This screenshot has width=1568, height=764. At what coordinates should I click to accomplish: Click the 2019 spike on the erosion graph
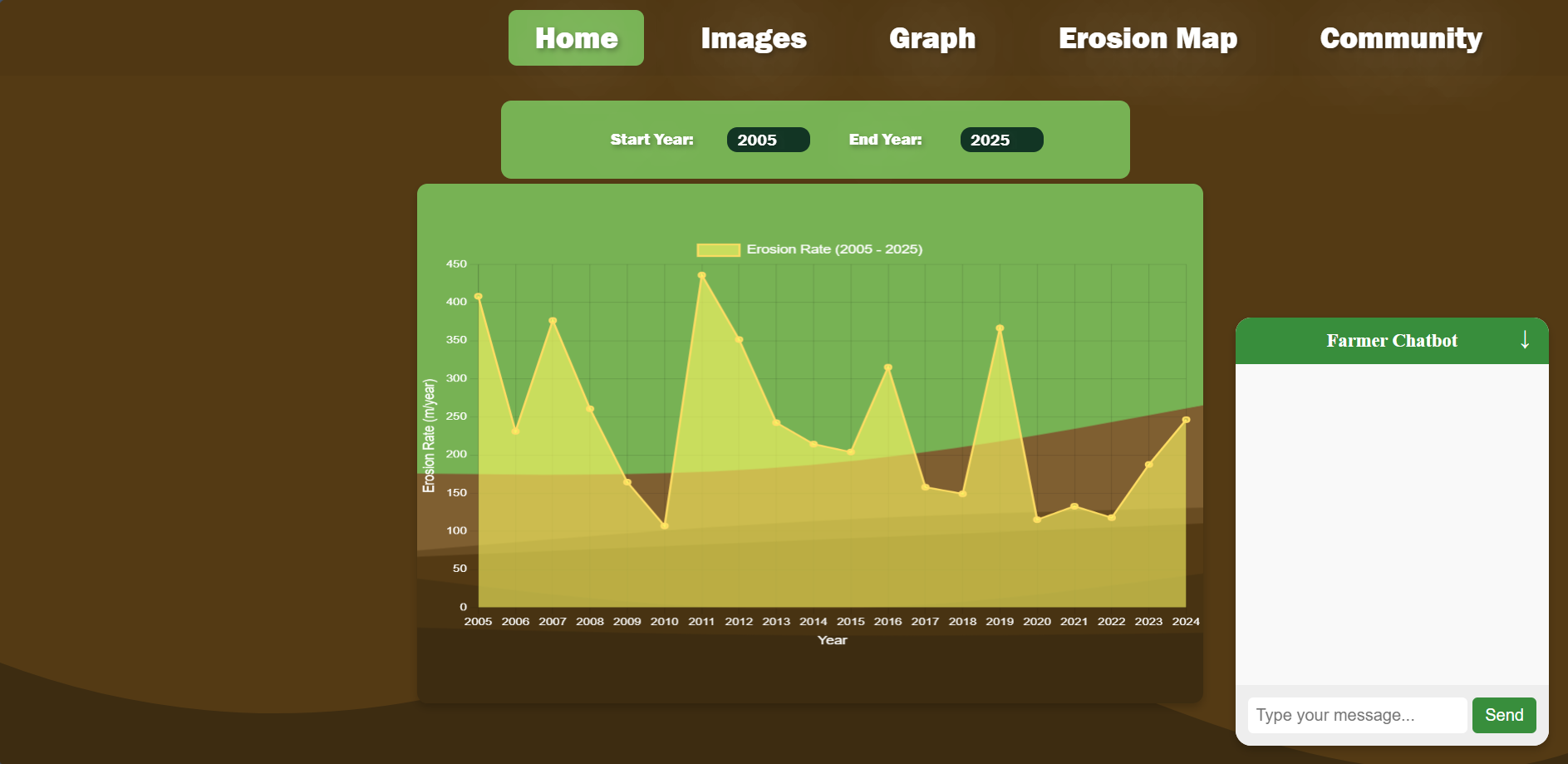(1000, 328)
